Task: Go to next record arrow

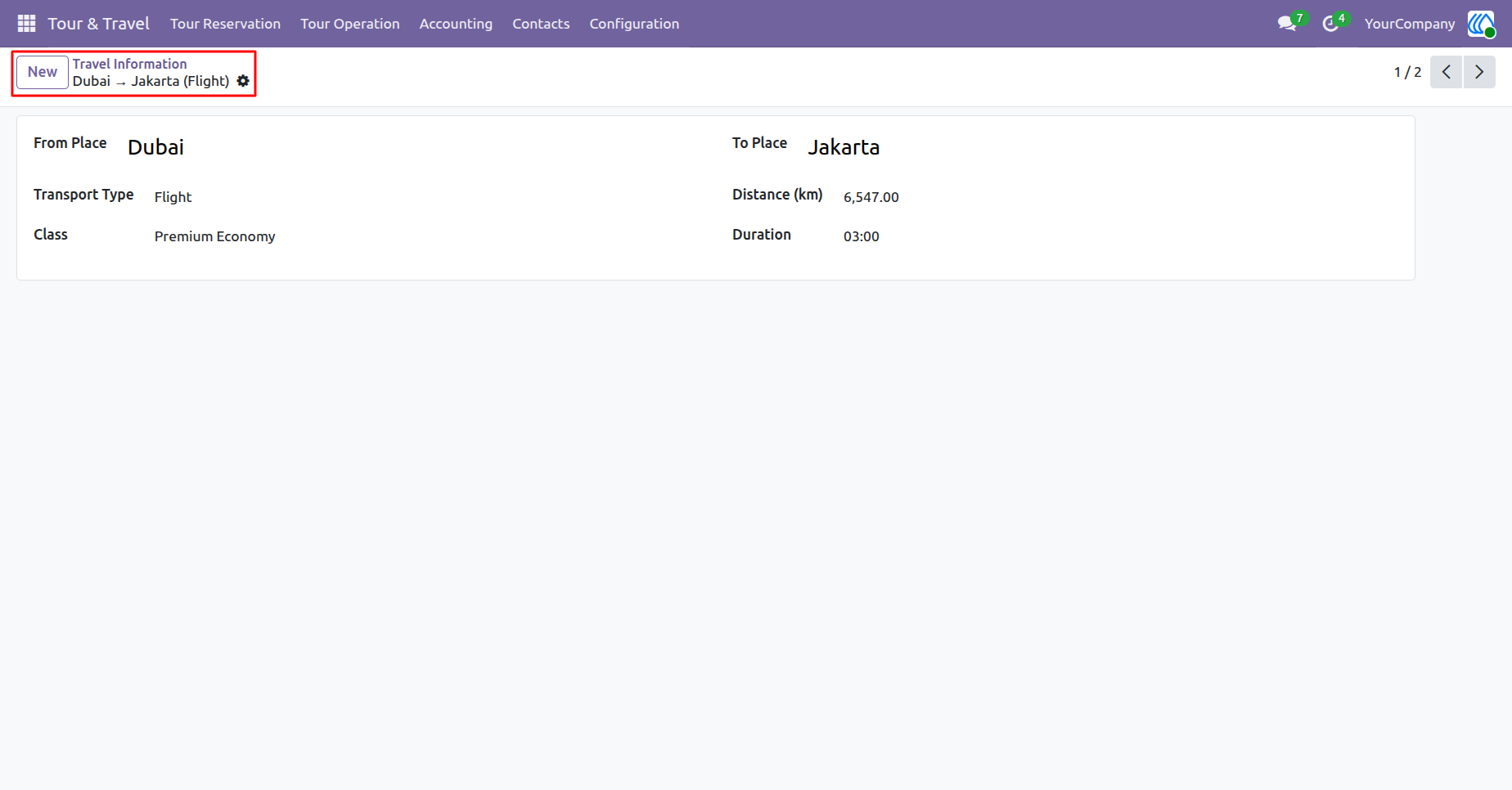Action: tap(1479, 72)
